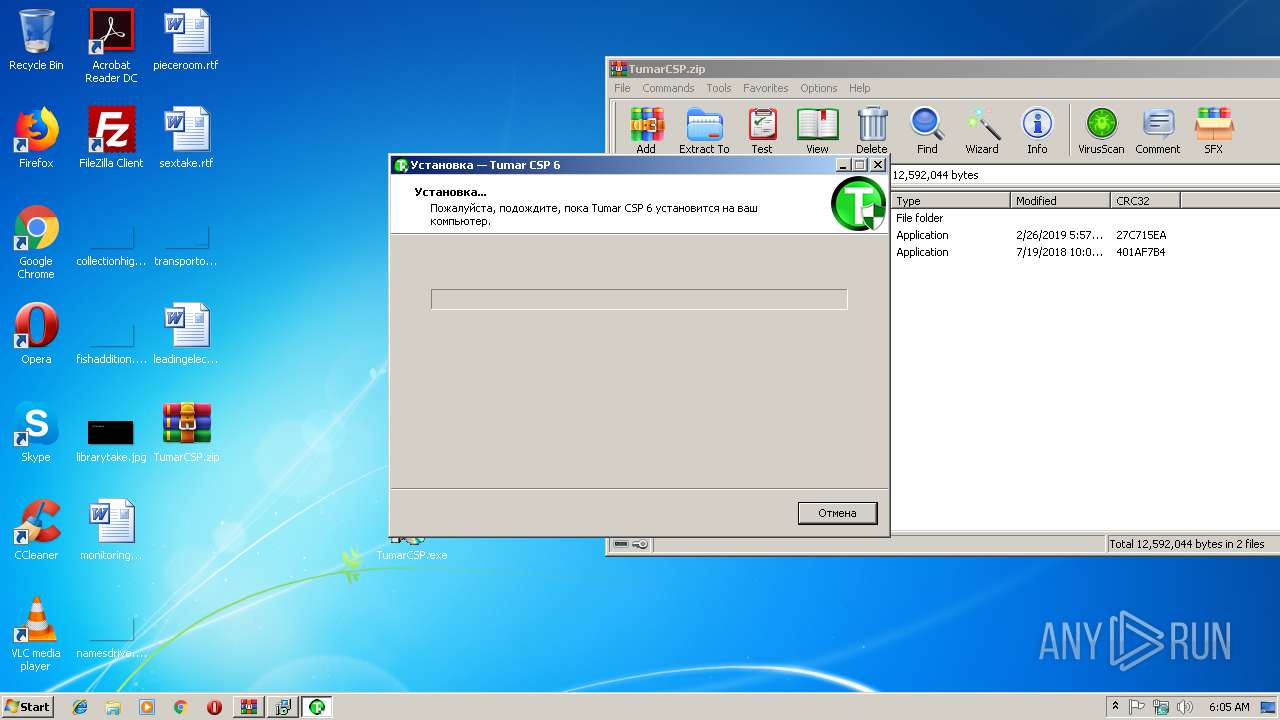Click the Extract To icon in WinRAR
Screen dimensions: 1280x720
pos(704,131)
